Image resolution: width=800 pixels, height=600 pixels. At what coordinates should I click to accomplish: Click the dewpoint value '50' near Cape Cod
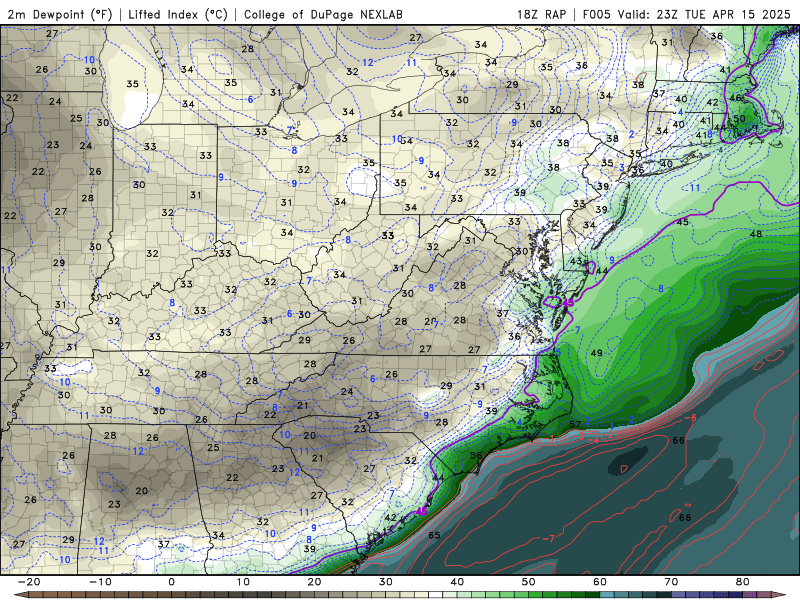(739, 119)
